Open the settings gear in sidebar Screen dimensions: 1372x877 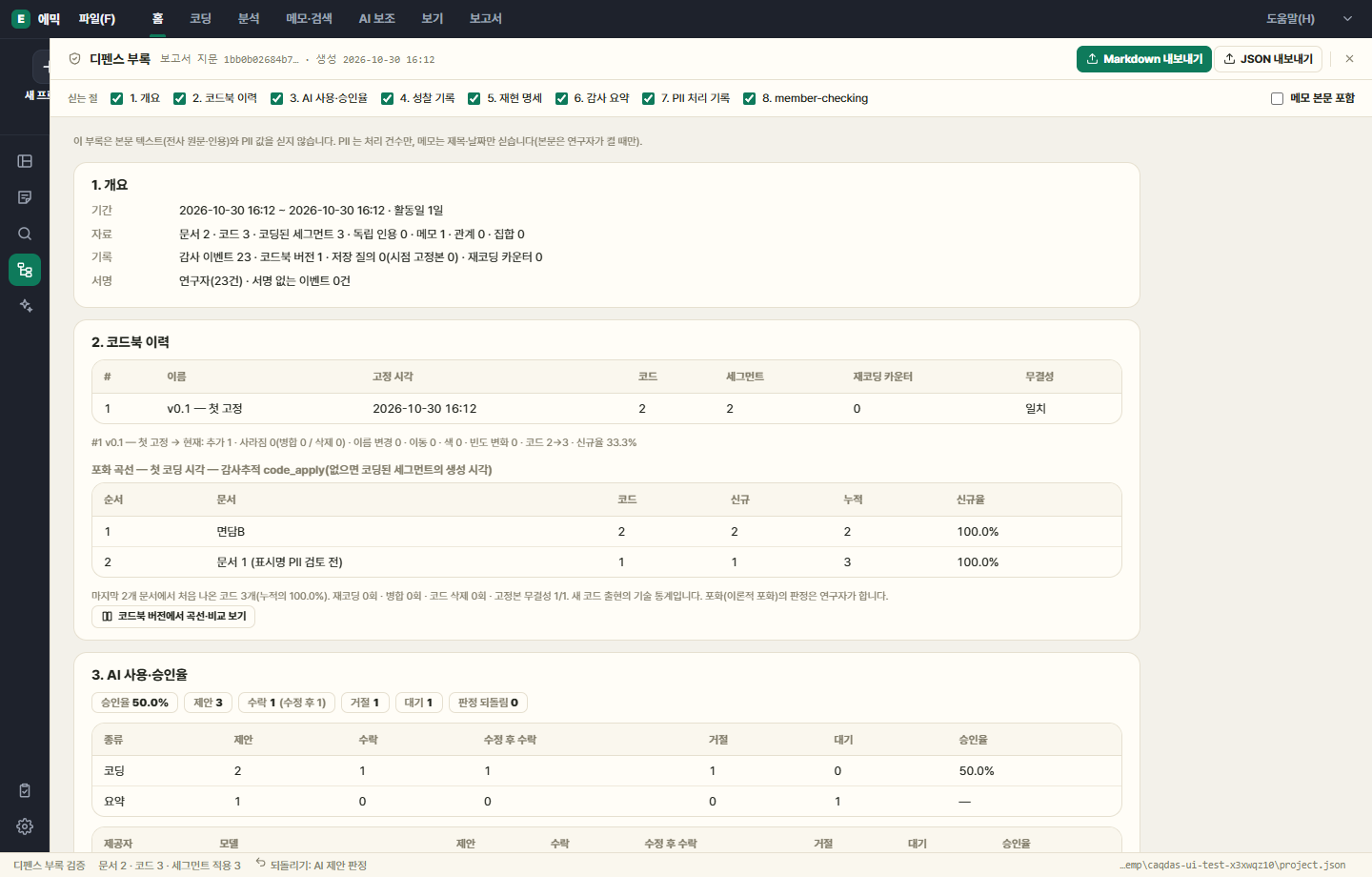point(25,826)
